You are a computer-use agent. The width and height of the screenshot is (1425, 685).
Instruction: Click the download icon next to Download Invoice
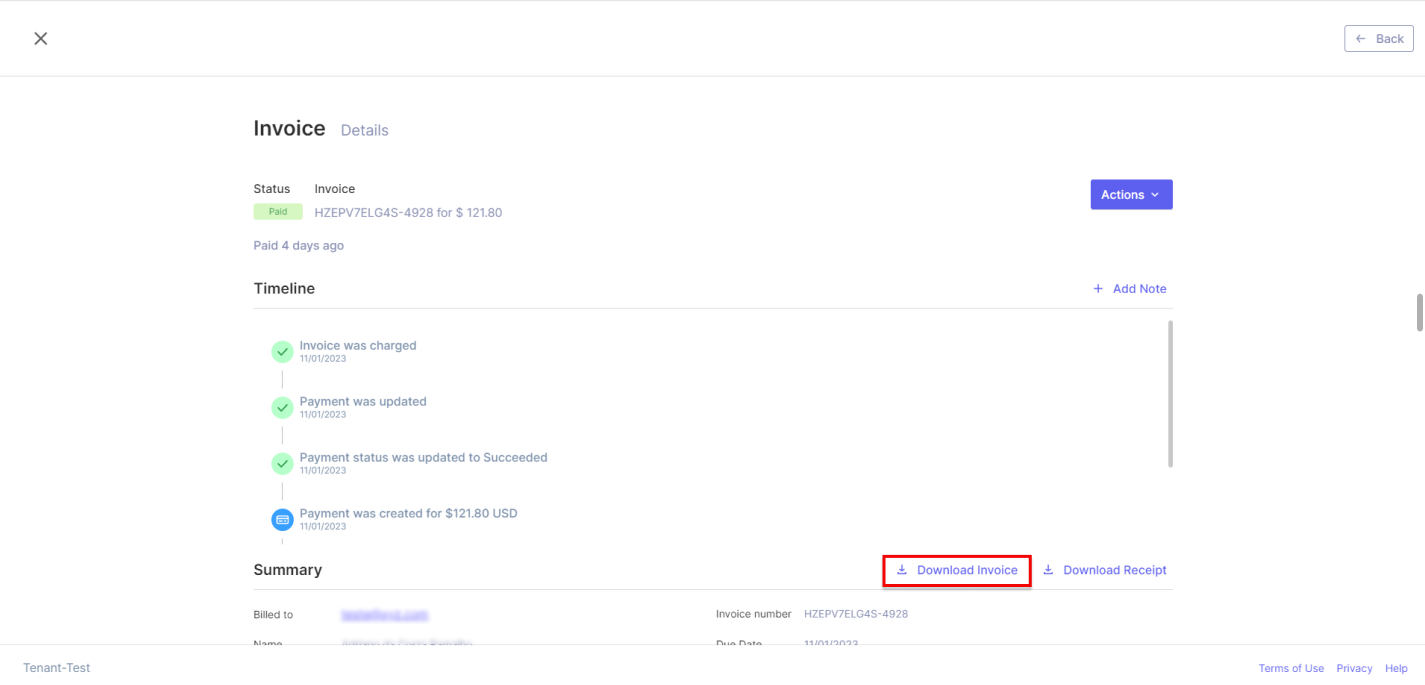902,570
